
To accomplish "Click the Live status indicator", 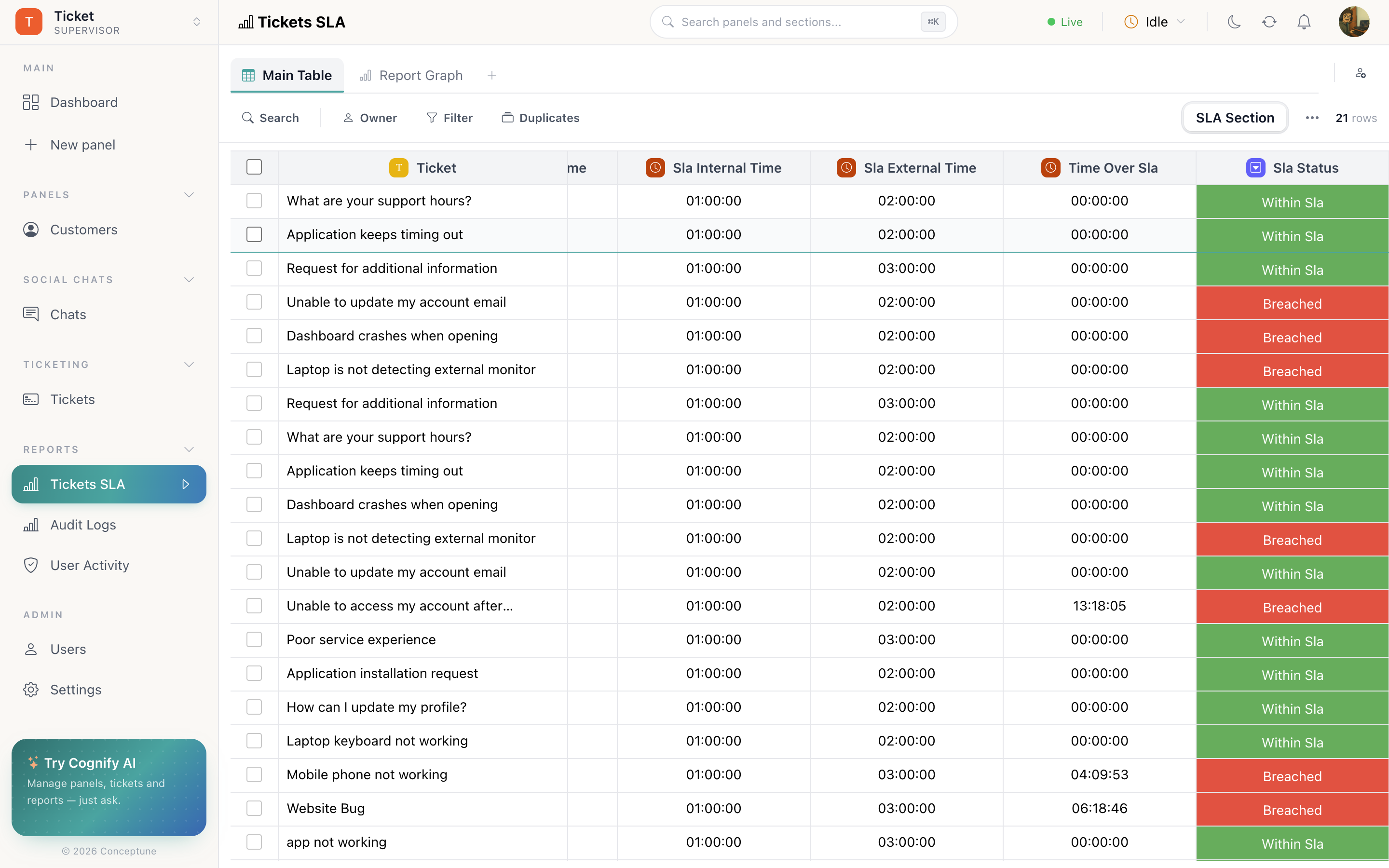I will point(1065,22).
